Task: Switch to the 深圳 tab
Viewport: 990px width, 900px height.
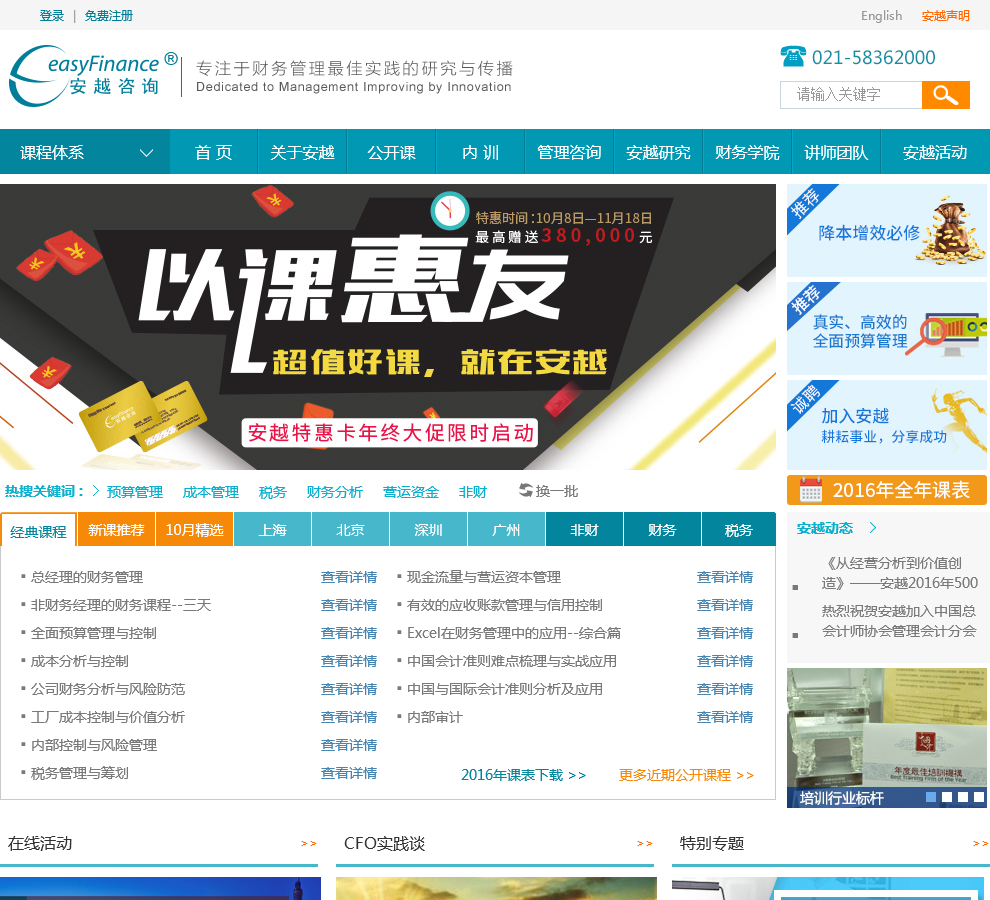Action: tap(429, 529)
